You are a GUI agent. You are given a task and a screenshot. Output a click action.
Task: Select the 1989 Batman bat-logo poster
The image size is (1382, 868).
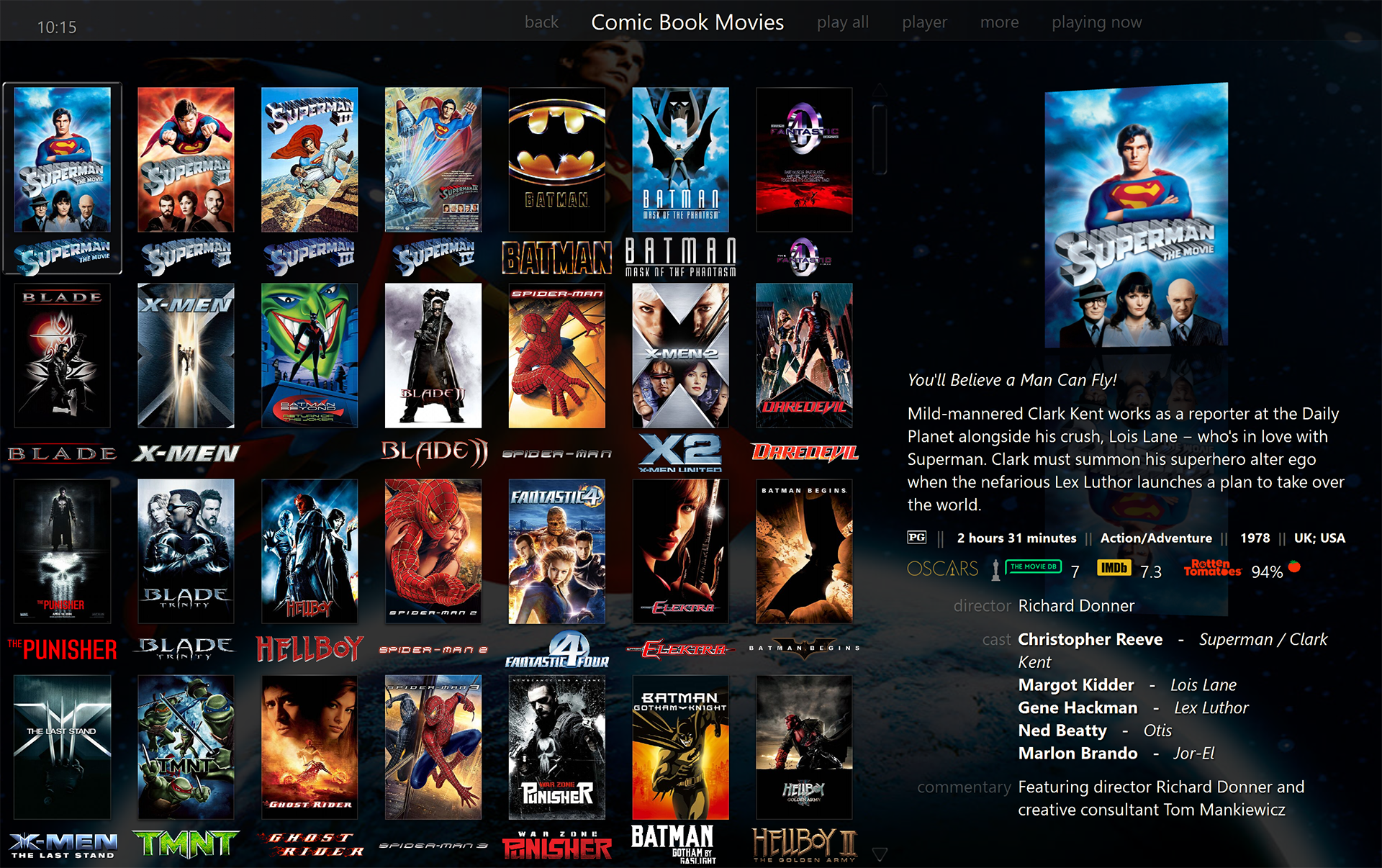557,159
